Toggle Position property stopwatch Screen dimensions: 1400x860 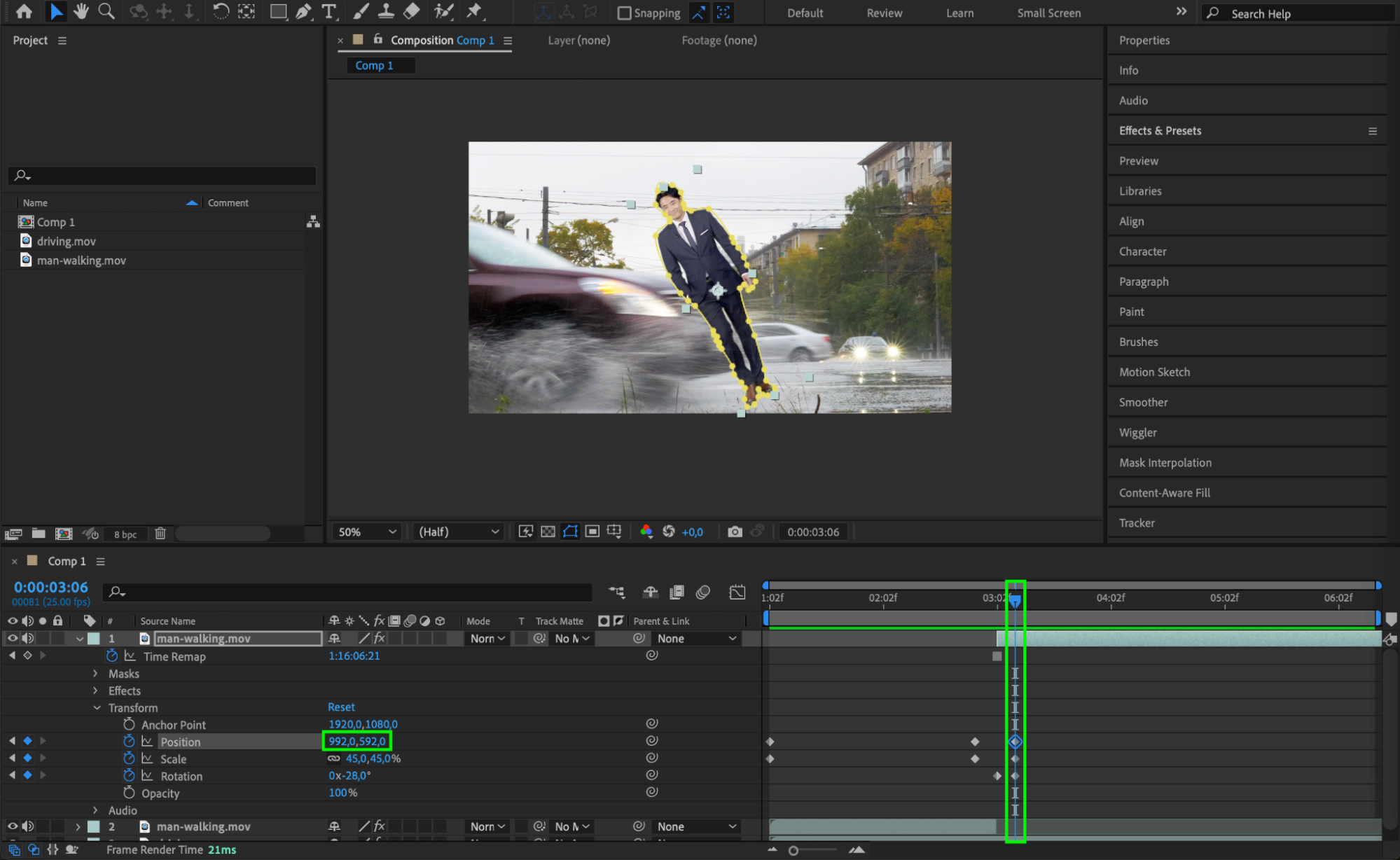pos(129,741)
